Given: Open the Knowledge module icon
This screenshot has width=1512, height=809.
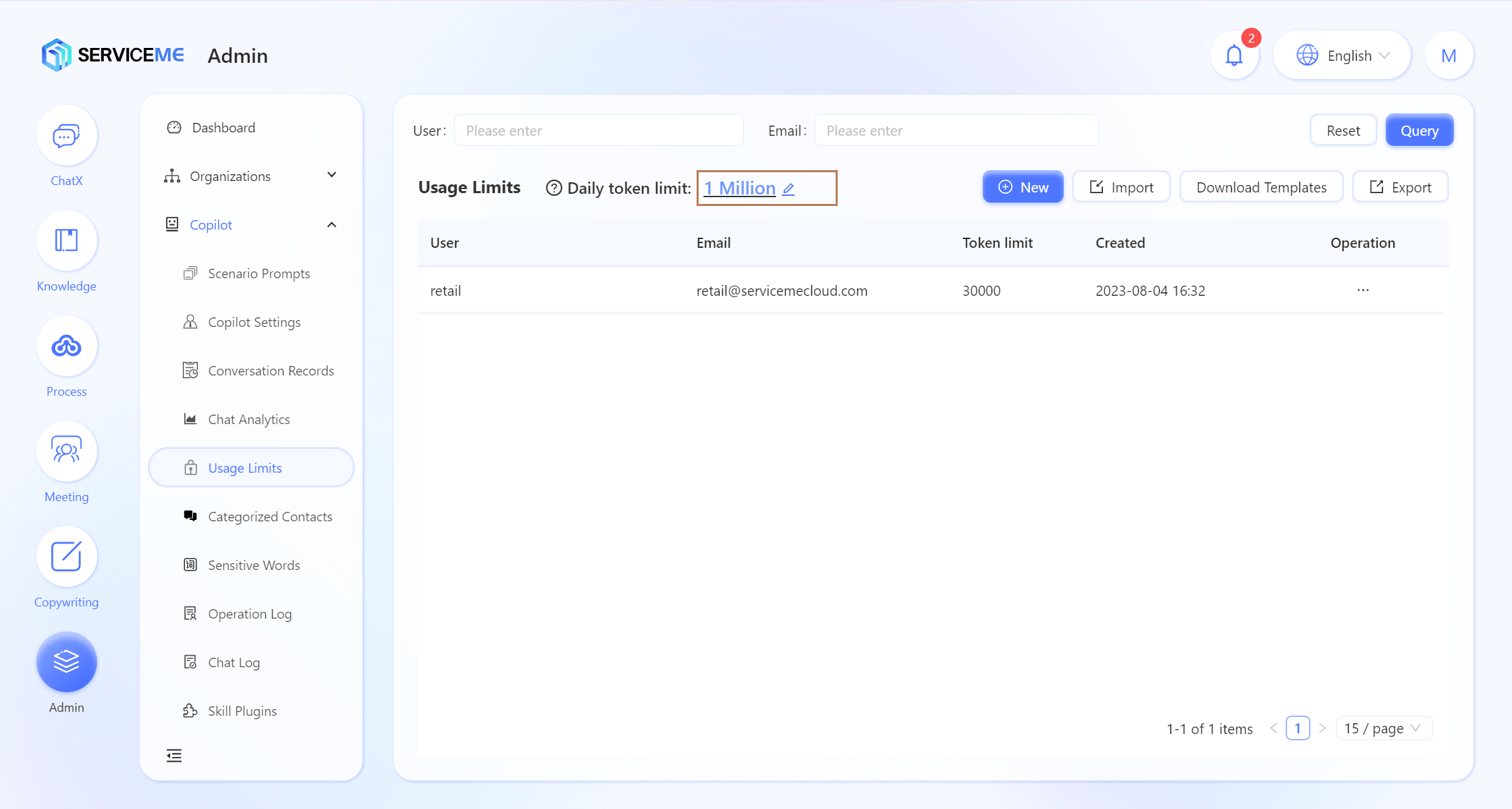Looking at the screenshot, I should pos(66,241).
